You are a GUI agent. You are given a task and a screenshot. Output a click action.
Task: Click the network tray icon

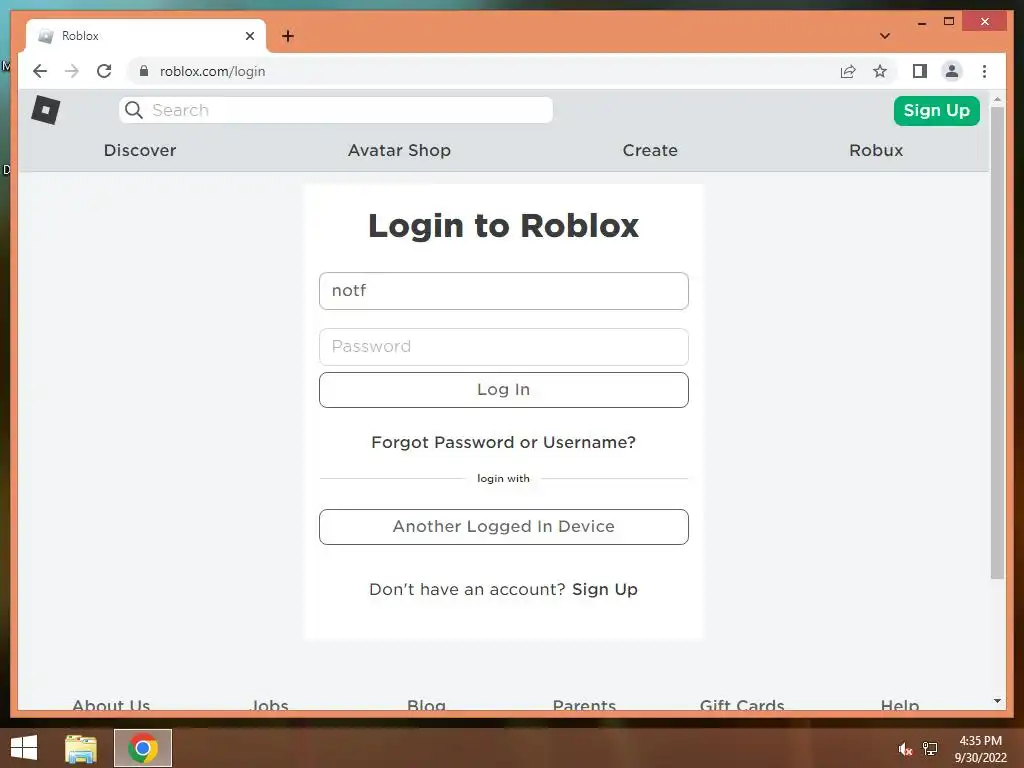coord(930,748)
